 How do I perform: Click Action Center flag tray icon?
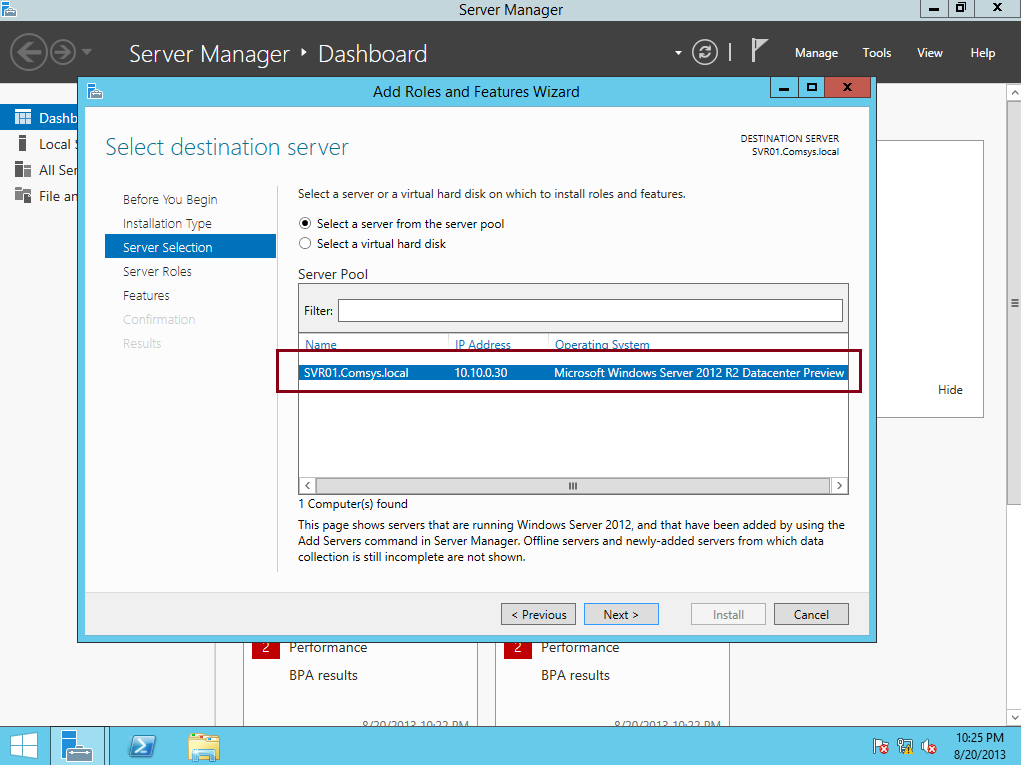click(x=880, y=746)
